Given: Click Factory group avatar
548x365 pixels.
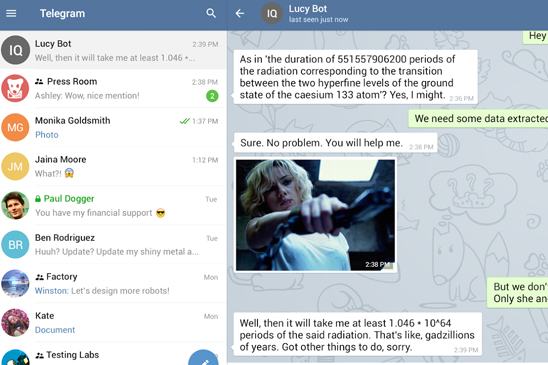Looking at the screenshot, I should [15, 284].
